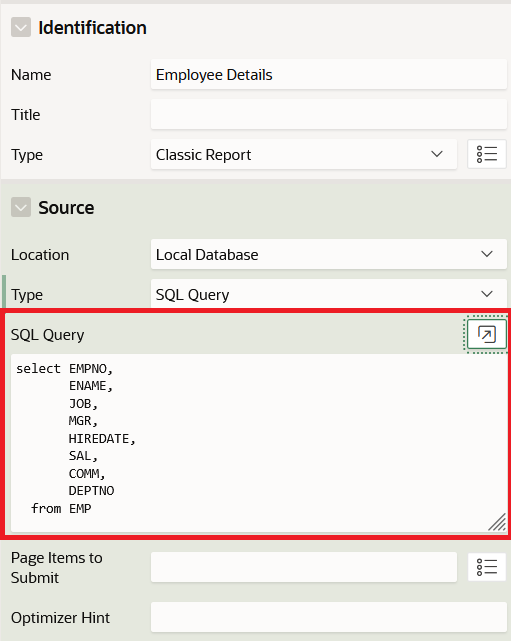Grab the SQL Query textarea resize handle

(x=497, y=522)
